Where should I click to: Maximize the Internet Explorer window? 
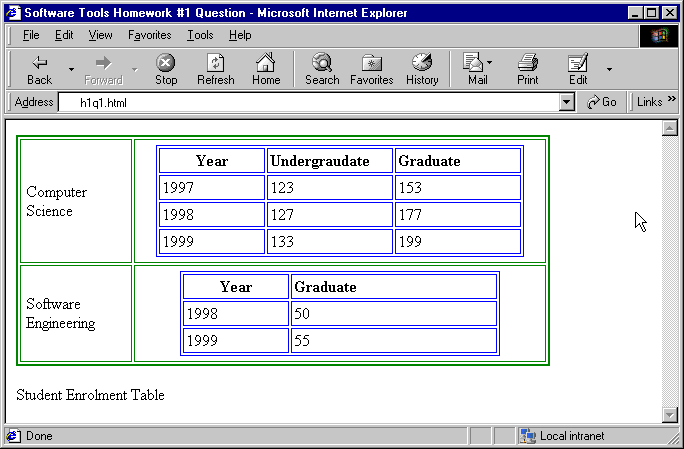coord(651,13)
